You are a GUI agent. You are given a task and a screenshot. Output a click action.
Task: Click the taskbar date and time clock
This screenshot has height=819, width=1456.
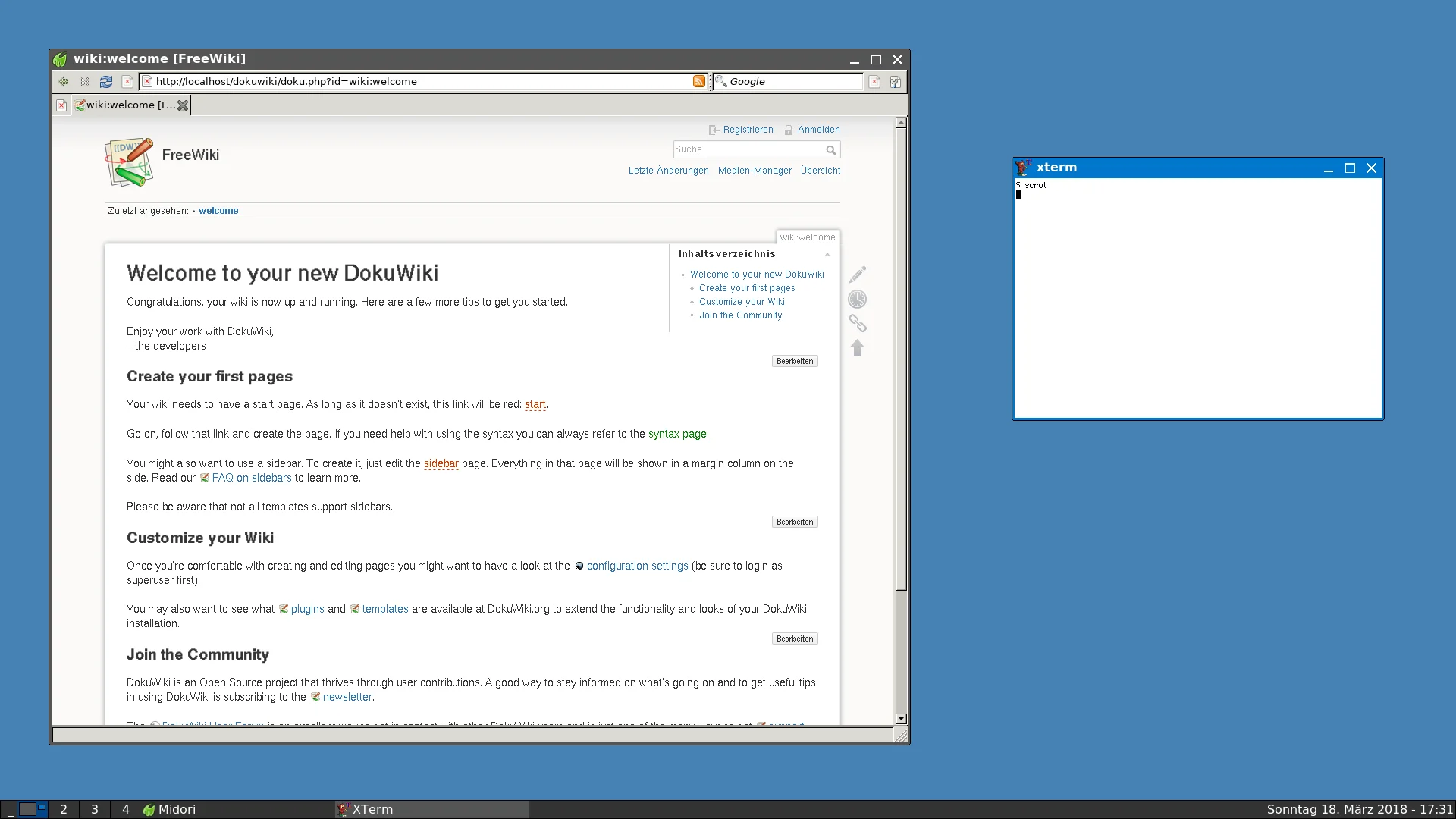1360,809
